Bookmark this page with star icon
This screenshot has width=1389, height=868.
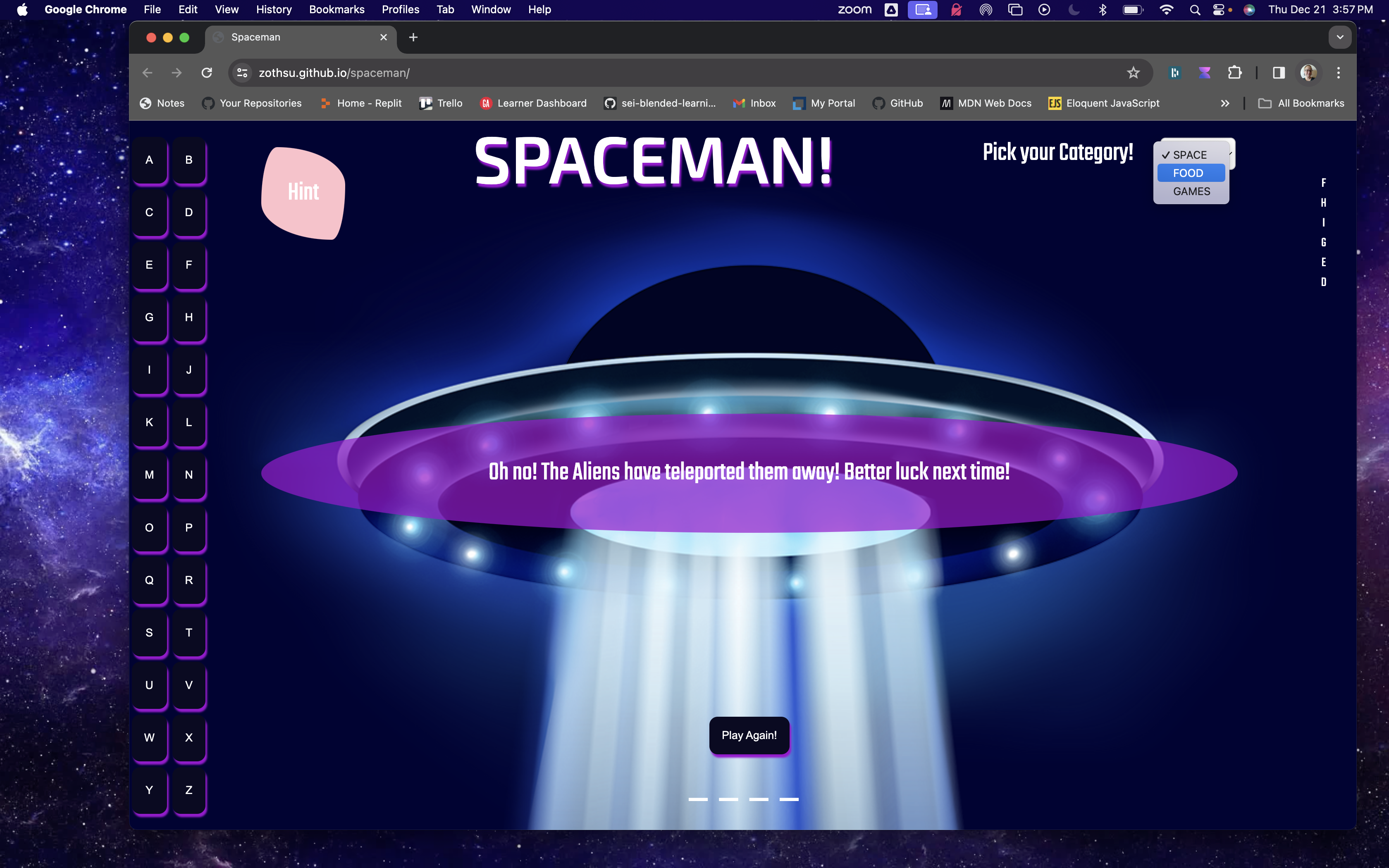tap(1133, 73)
